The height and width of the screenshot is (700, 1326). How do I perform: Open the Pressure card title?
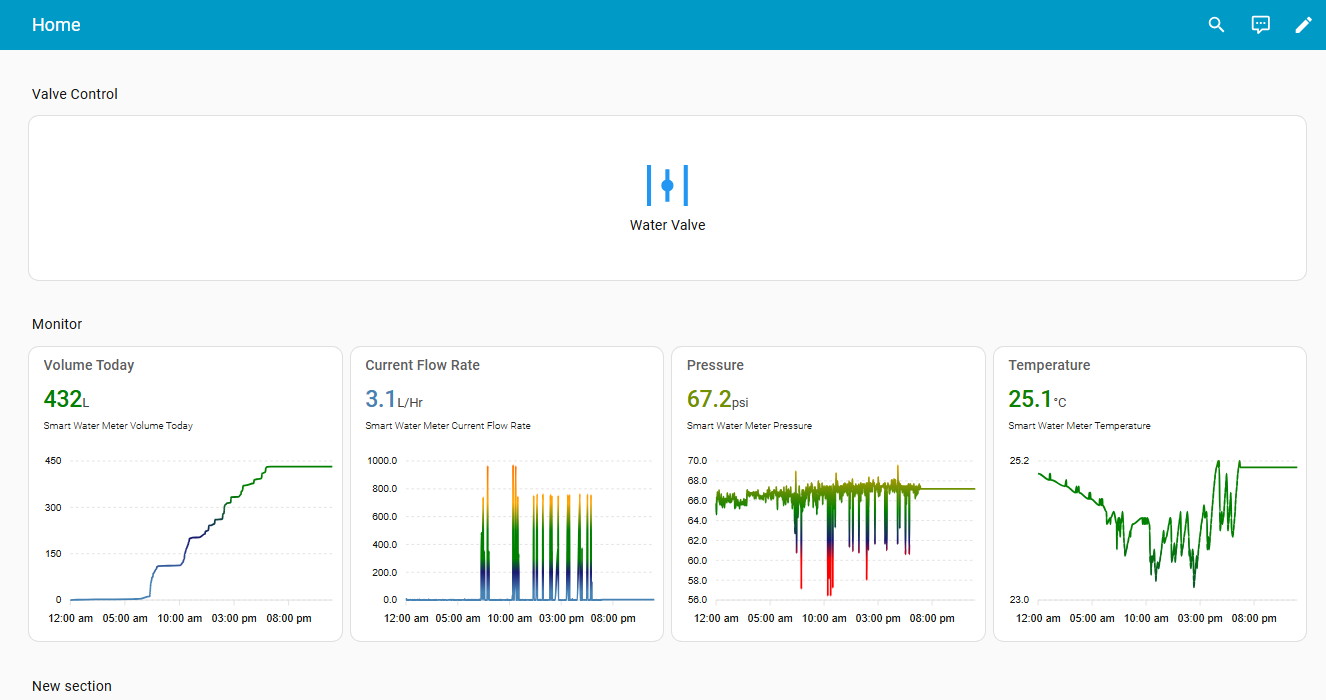pos(715,365)
